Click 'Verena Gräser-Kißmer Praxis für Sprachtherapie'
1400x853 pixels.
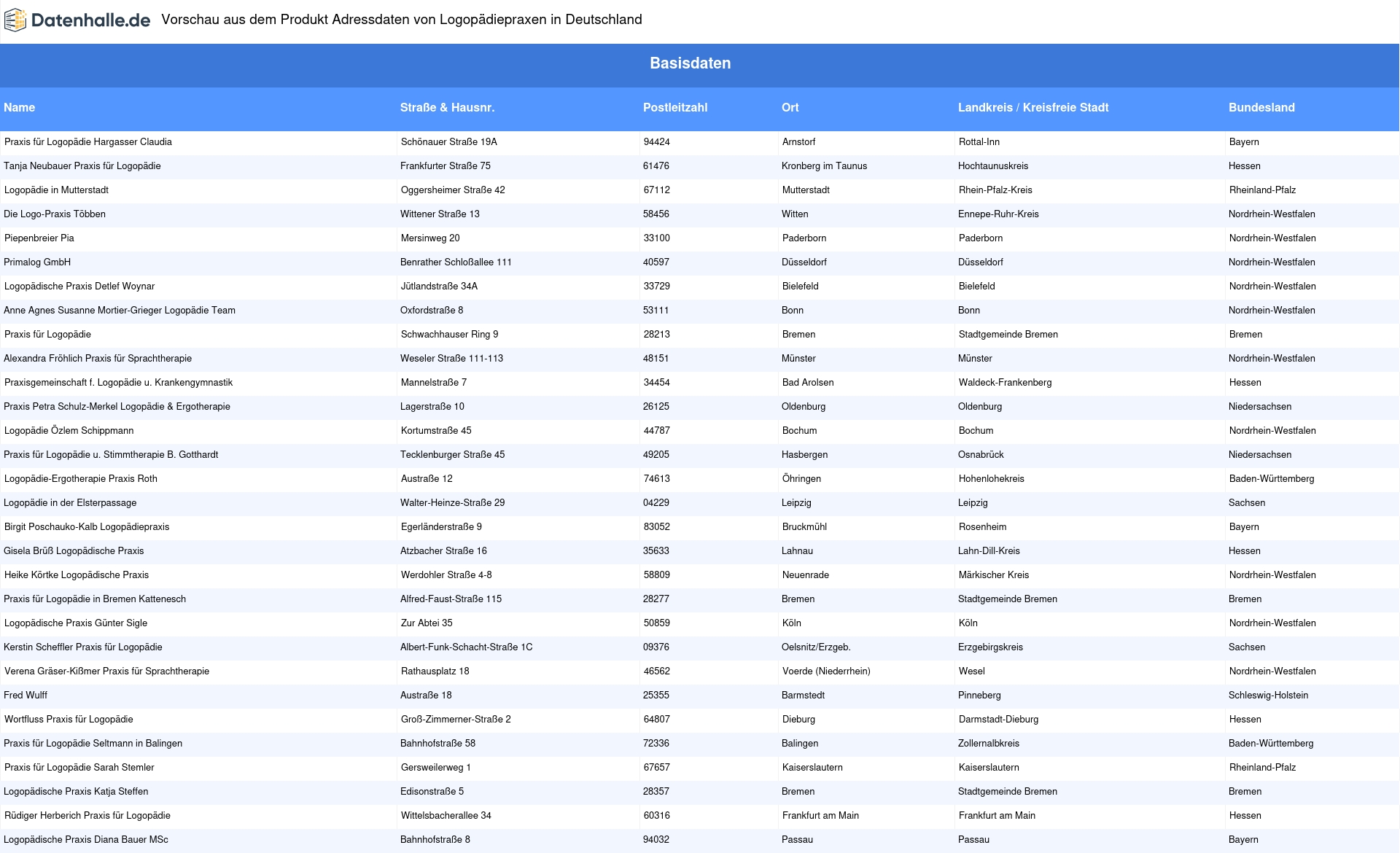pyautogui.click(x=106, y=671)
